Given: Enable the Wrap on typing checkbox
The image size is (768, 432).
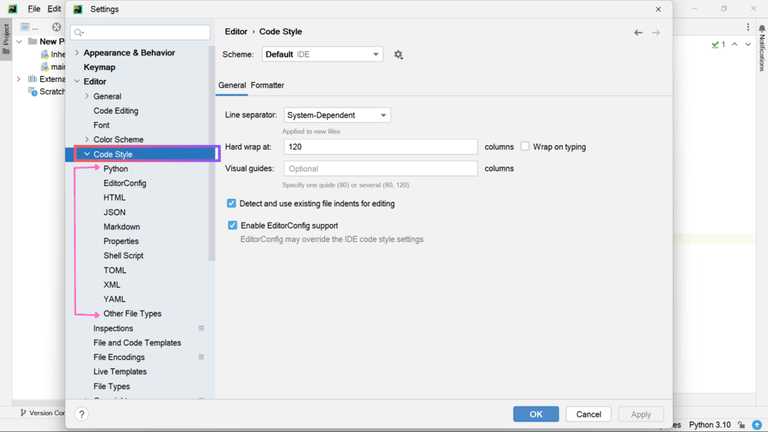Looking at the screenshot, I should [525, 147].
